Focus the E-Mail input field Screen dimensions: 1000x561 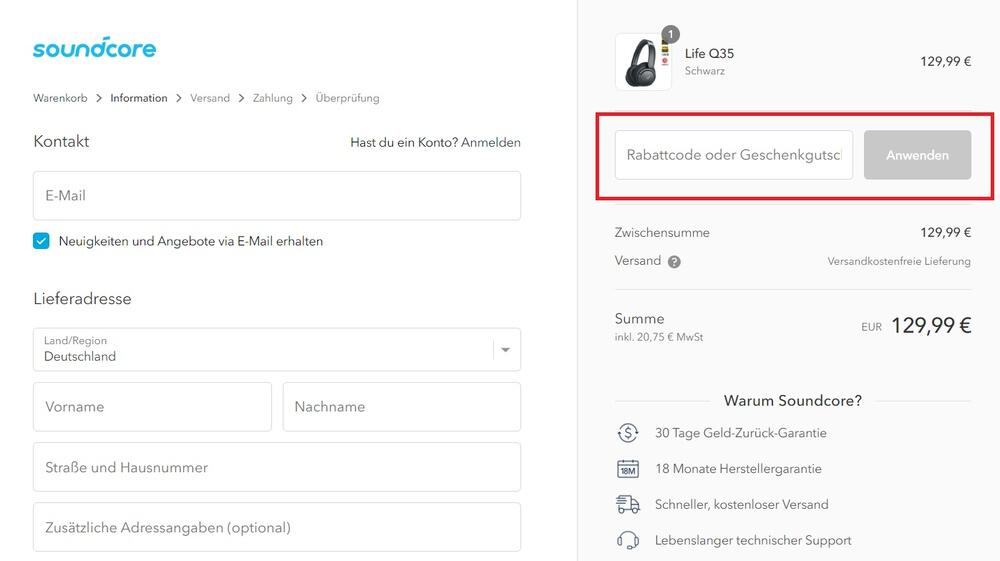[277, 196]
